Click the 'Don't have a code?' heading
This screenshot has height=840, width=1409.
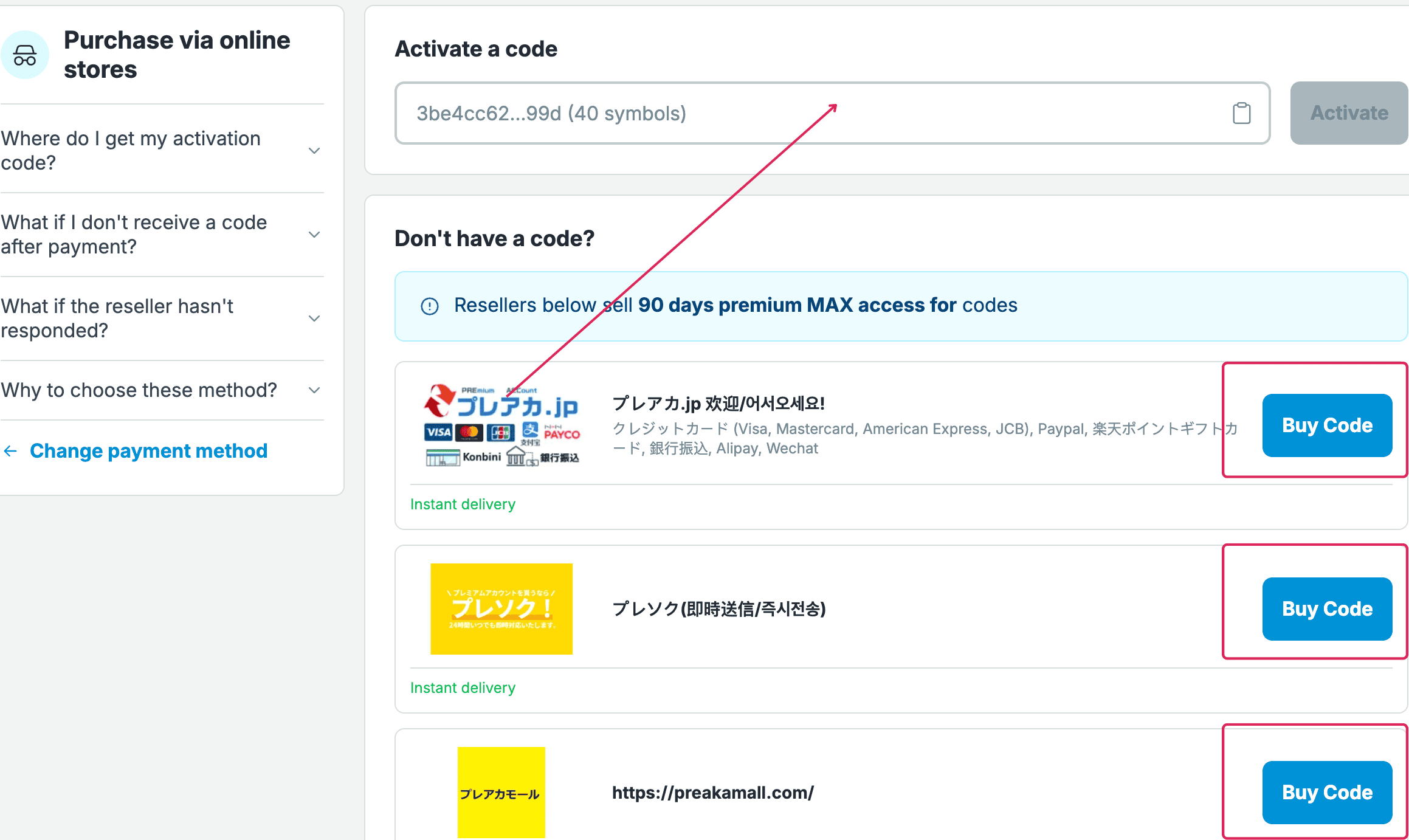coord(494,239)
